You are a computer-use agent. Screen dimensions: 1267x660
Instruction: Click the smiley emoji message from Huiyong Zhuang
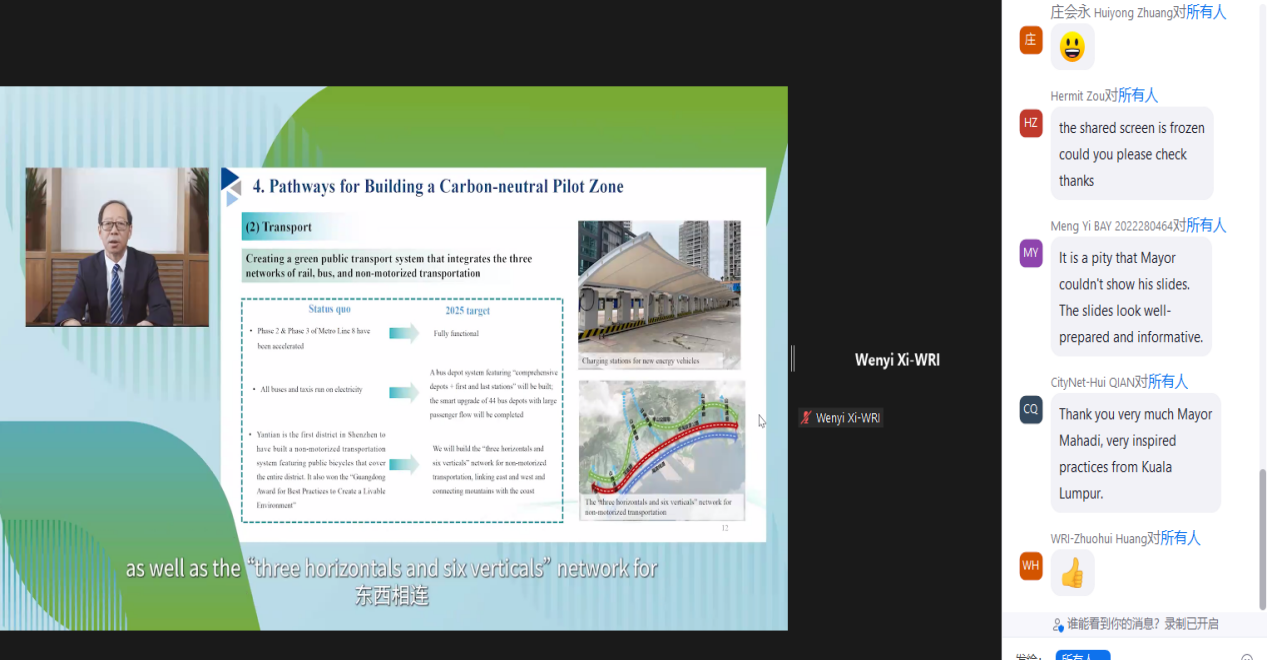click(x=1072, y=47)
